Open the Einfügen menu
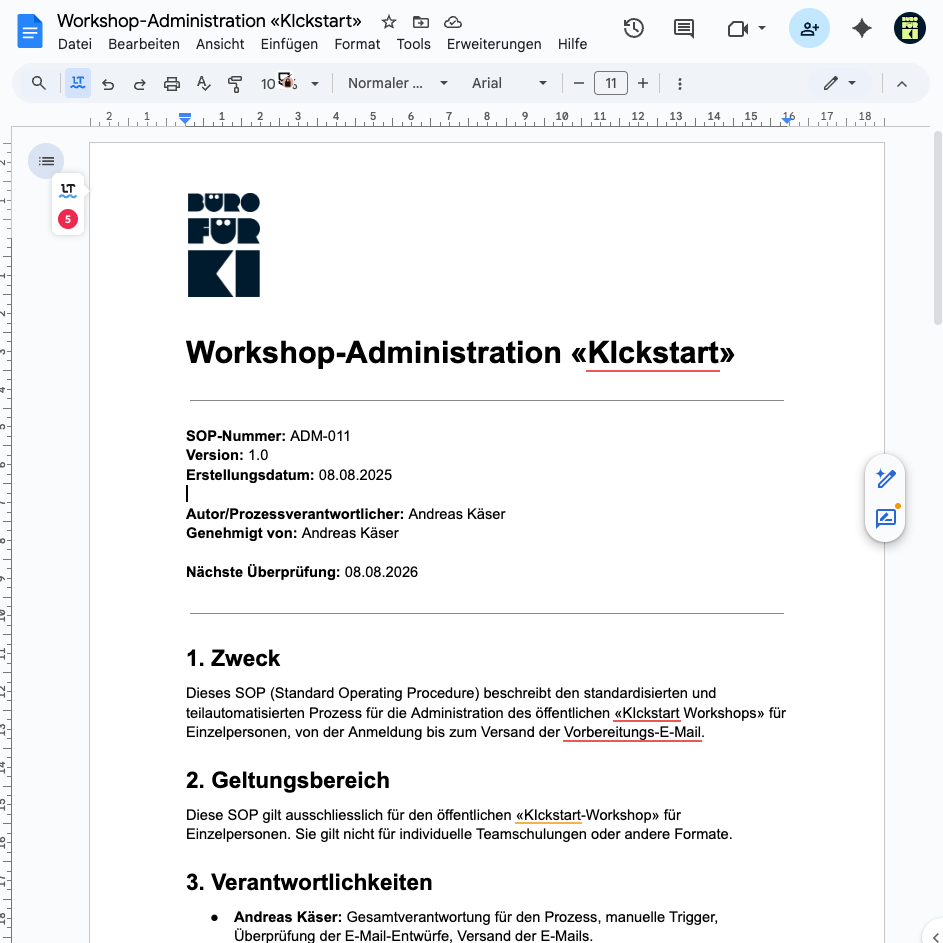The height and width of the screenshot is (943, 943). coord(289,45)
